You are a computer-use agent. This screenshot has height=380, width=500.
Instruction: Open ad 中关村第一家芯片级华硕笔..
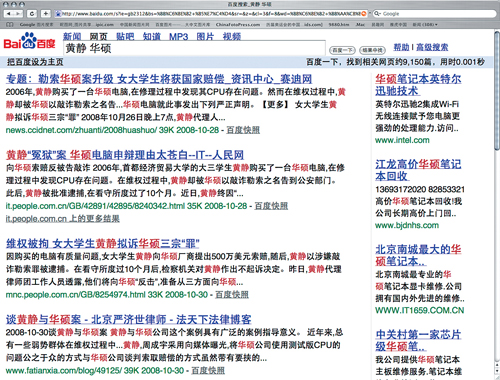[418, 340]
